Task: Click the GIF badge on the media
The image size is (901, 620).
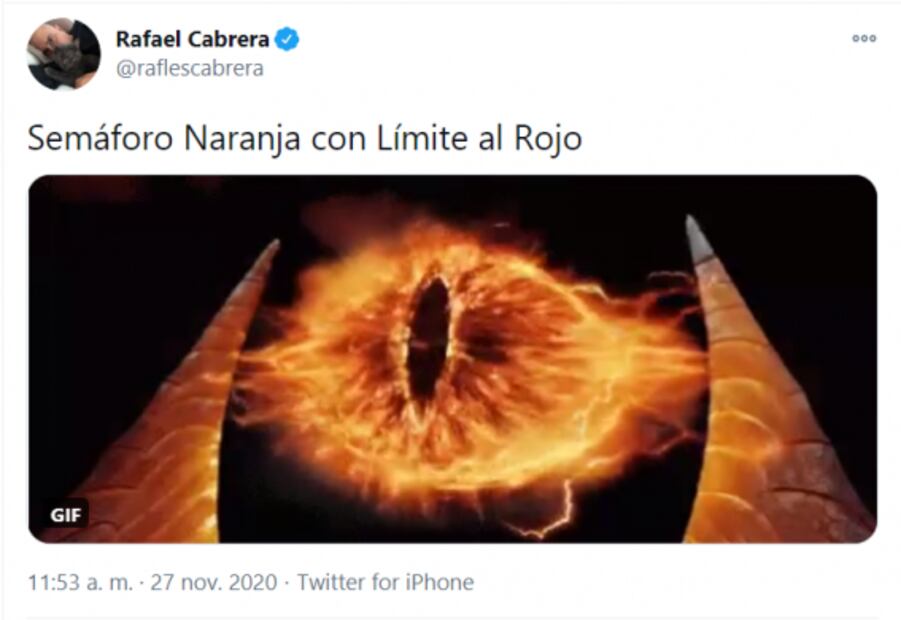Action: (x=66, y=515)
